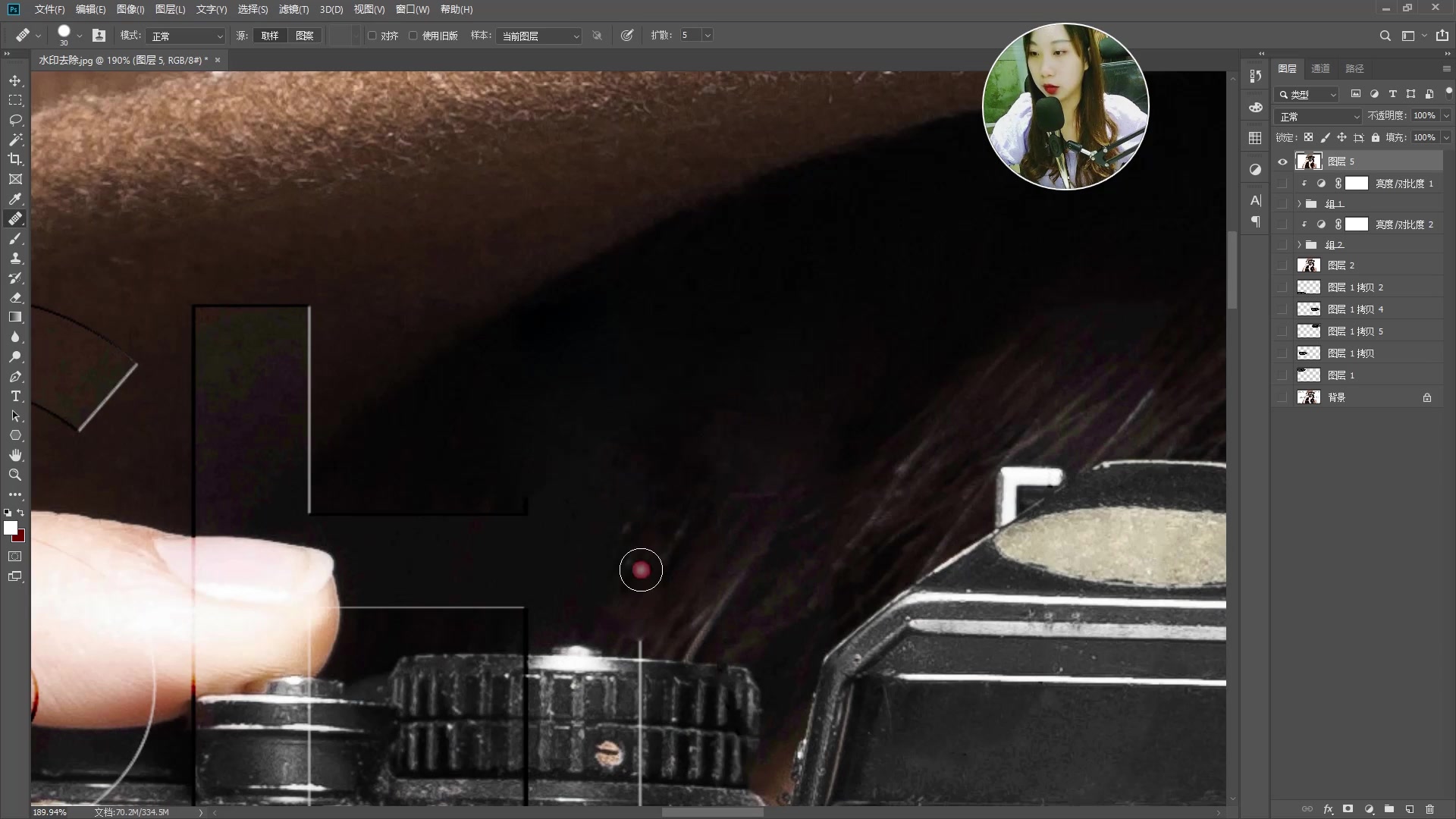
Task: Close the 水印去除.jpg document tab
Action: (218, 60)
